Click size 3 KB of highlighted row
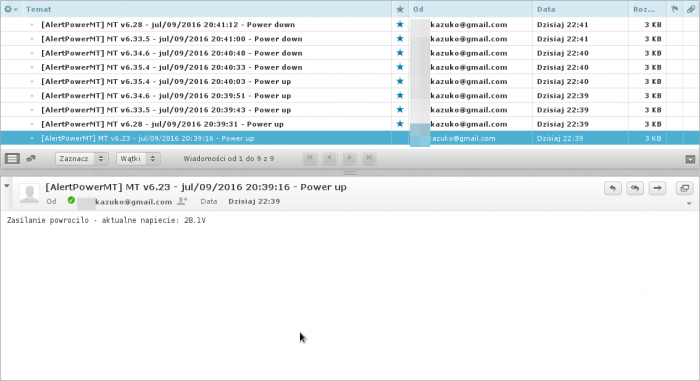 [x=653, y=138]
